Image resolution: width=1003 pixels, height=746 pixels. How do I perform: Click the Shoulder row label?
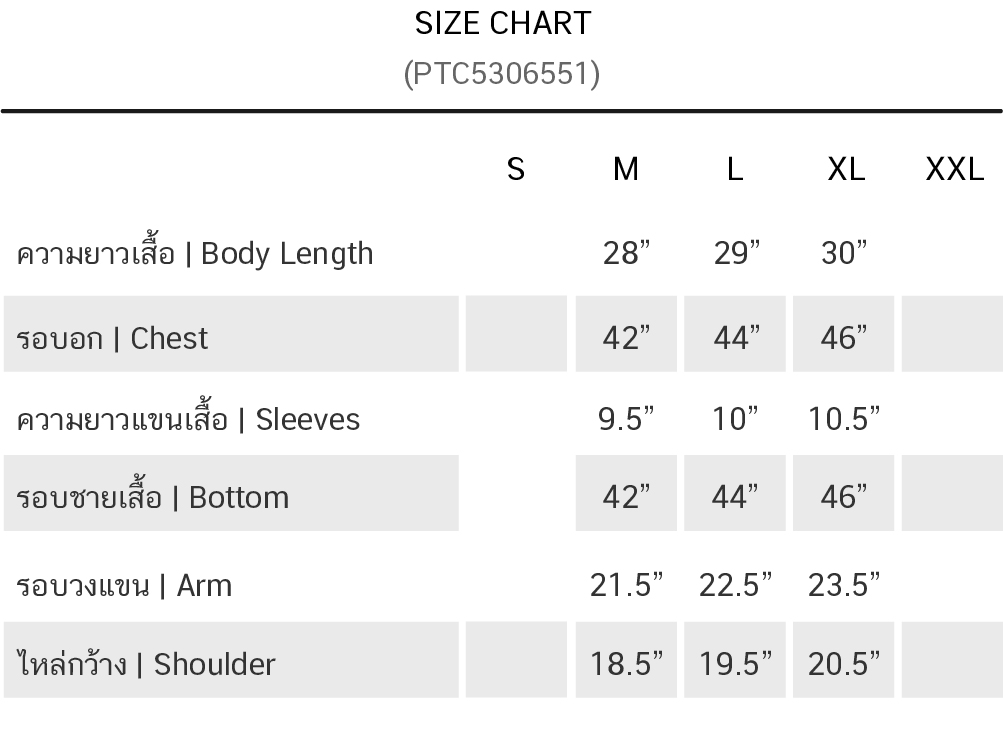click(x=146, y=664)
